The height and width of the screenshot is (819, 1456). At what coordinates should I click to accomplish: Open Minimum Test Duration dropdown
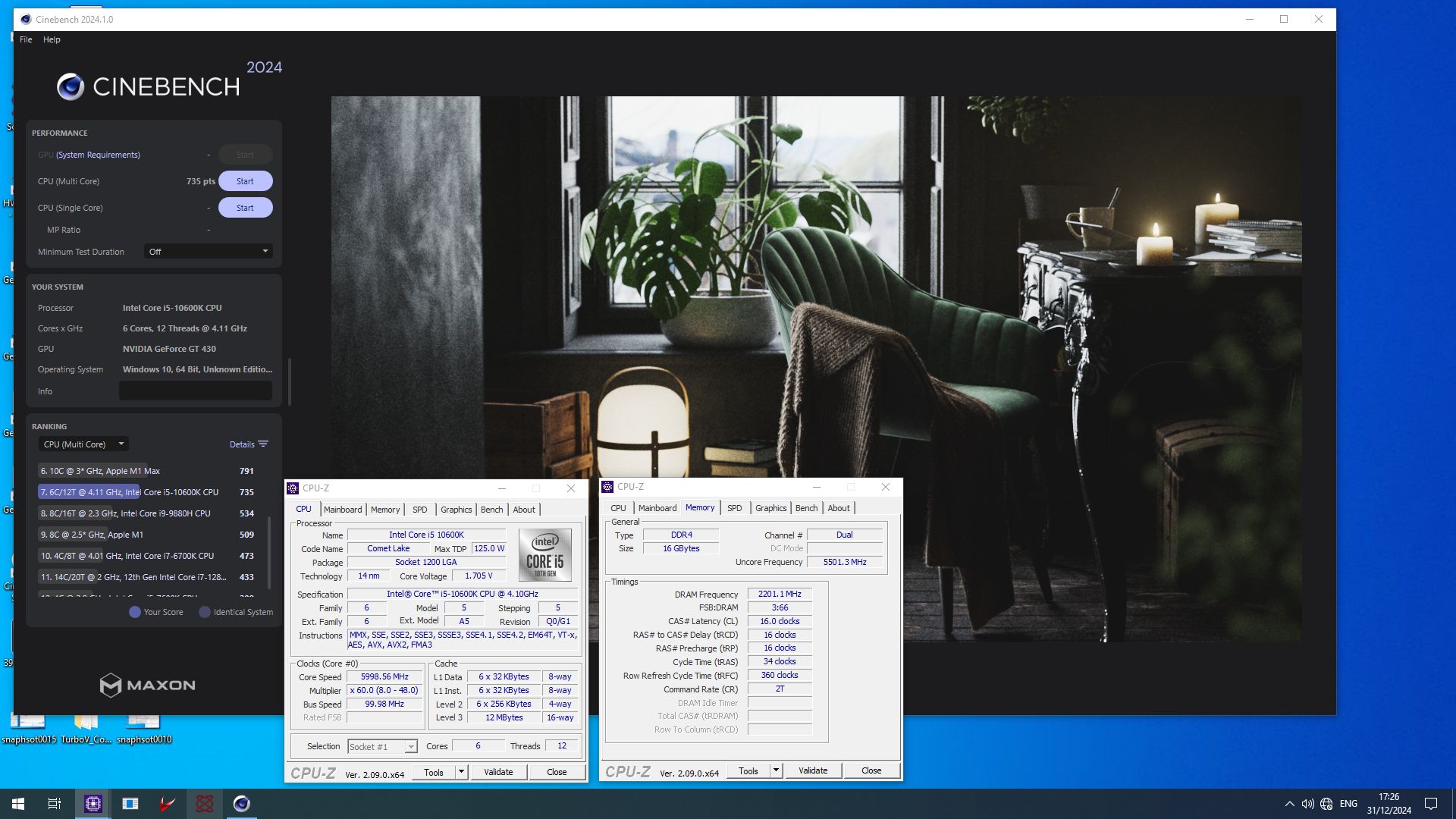[209, 252]
